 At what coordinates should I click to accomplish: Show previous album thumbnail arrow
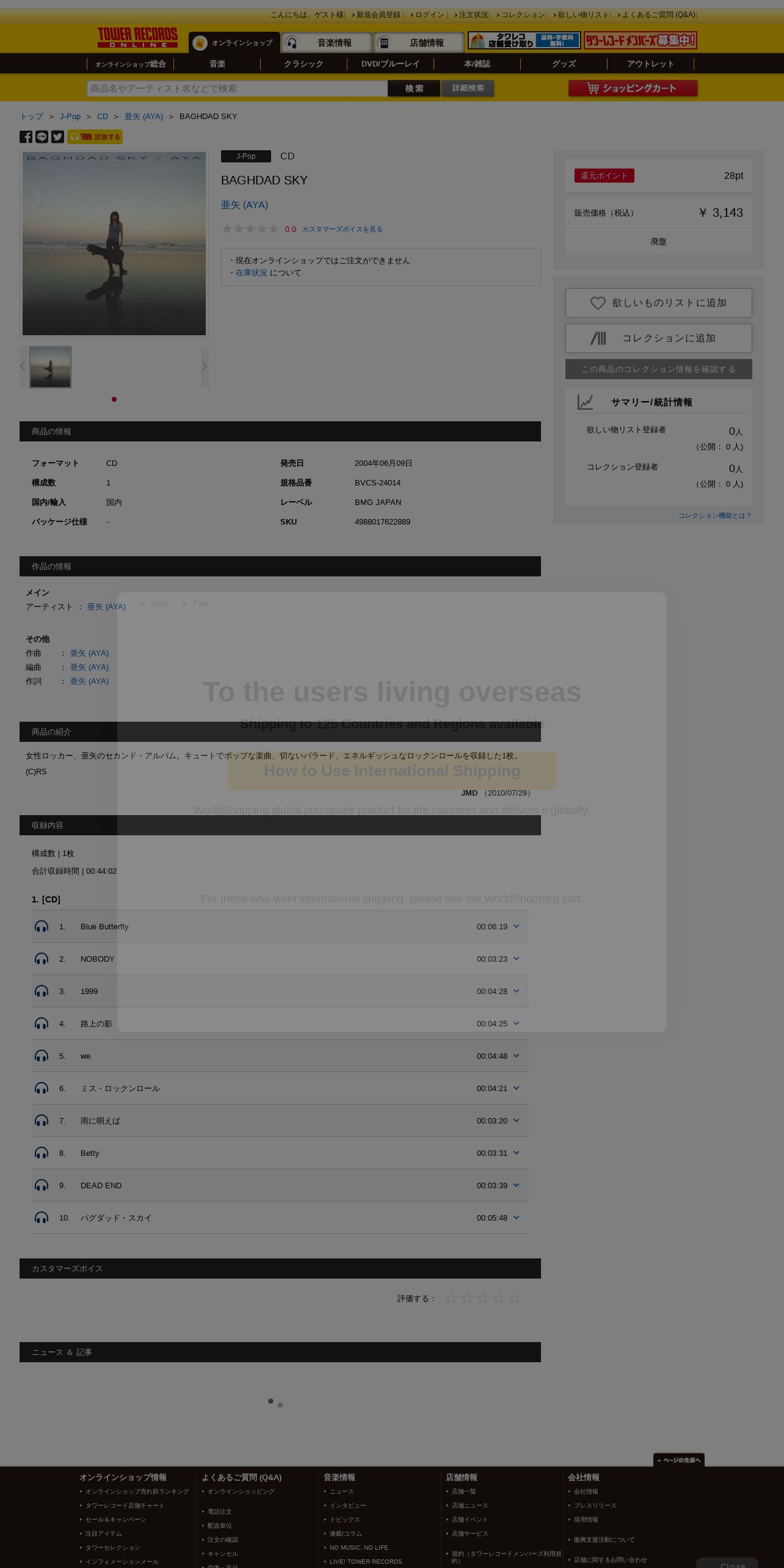[23, 366]
